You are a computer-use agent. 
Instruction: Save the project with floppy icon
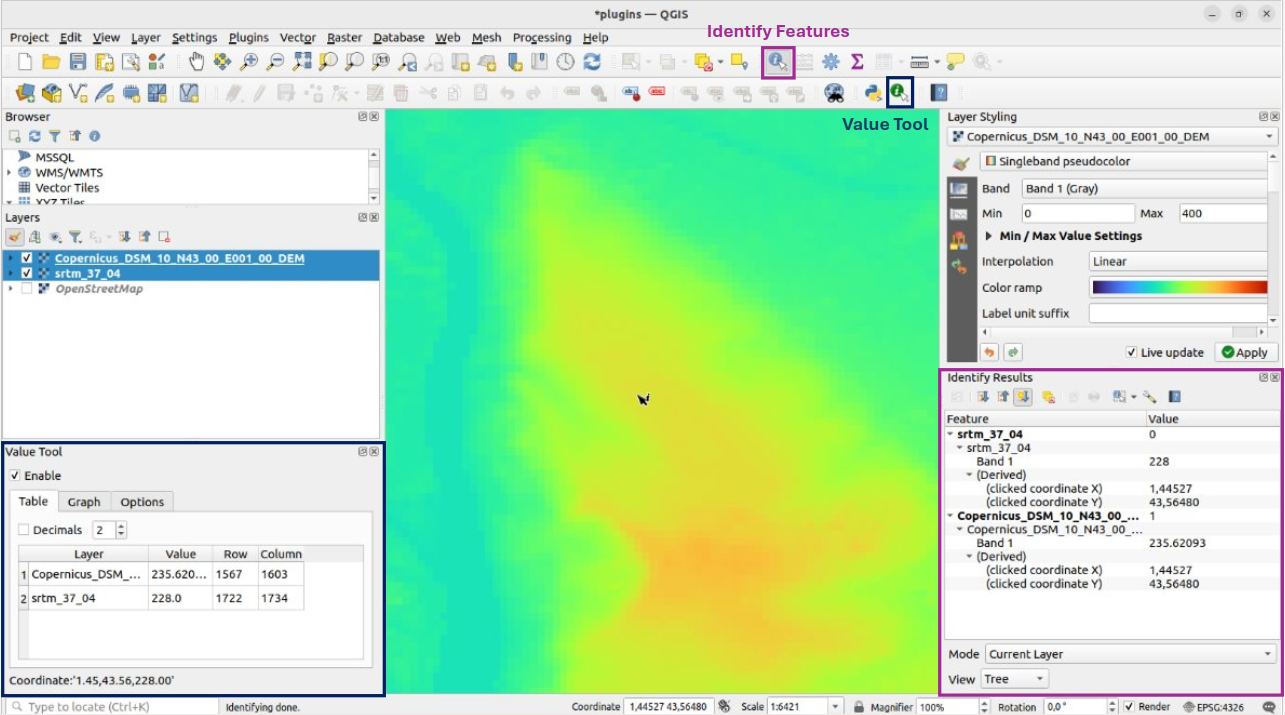point(77,62)
